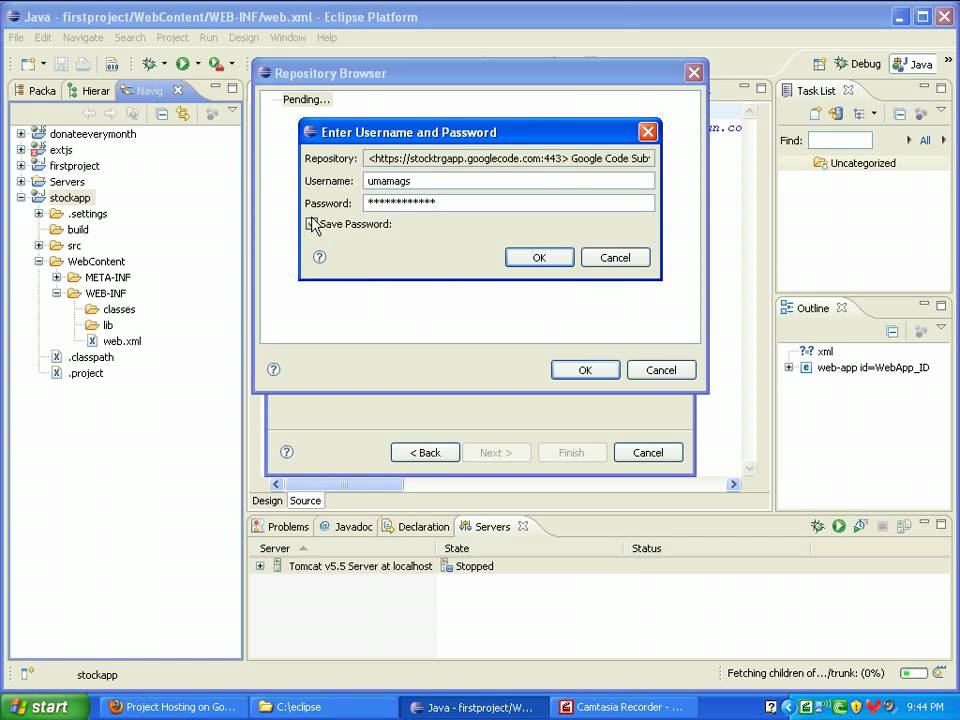This screenshot has height=720, width=960.
Task: Open the Open Perspective icon
Action: [819, 64]
